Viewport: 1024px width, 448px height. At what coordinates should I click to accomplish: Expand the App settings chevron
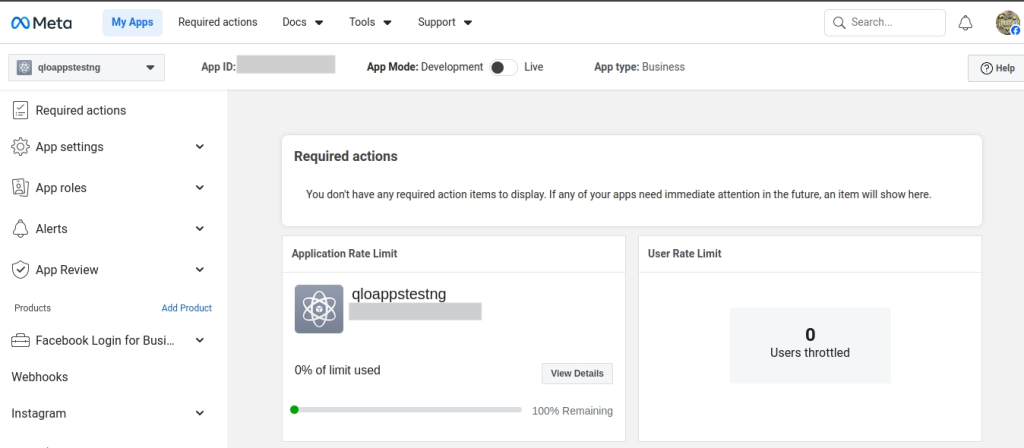(200, 147)
